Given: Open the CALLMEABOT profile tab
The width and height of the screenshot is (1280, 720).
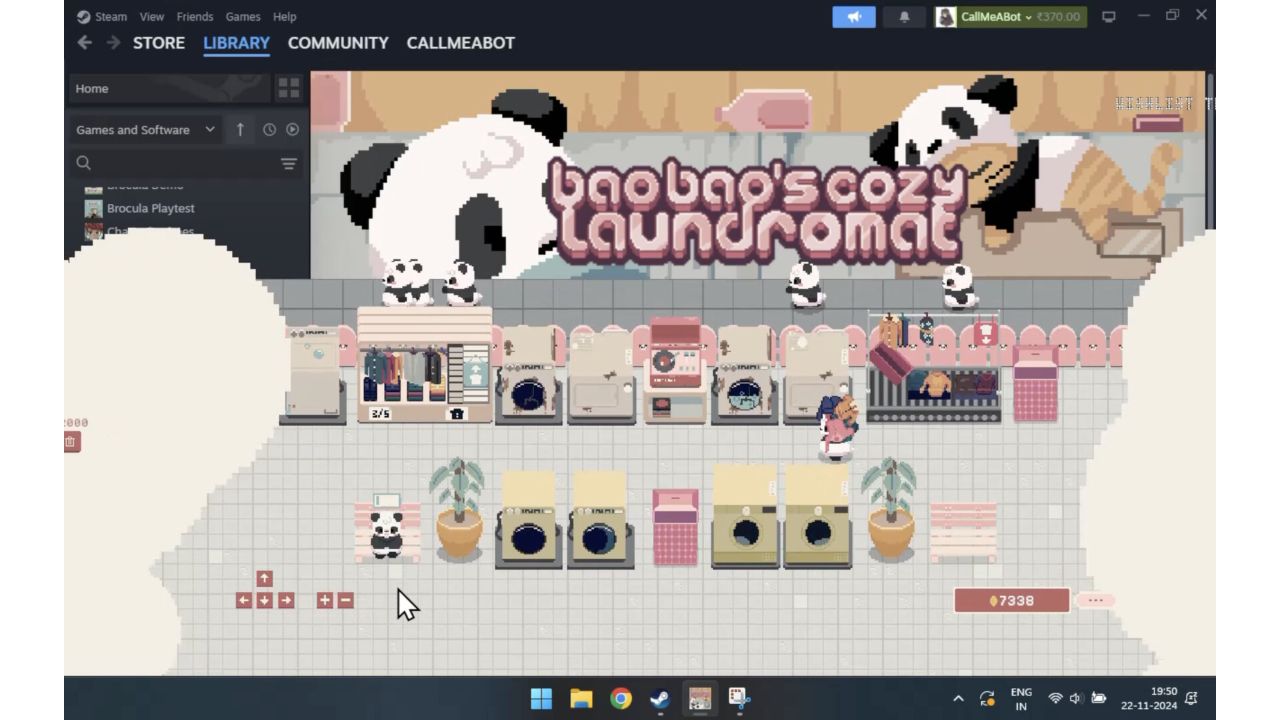Looking at the screenshot, I should 461,43.
